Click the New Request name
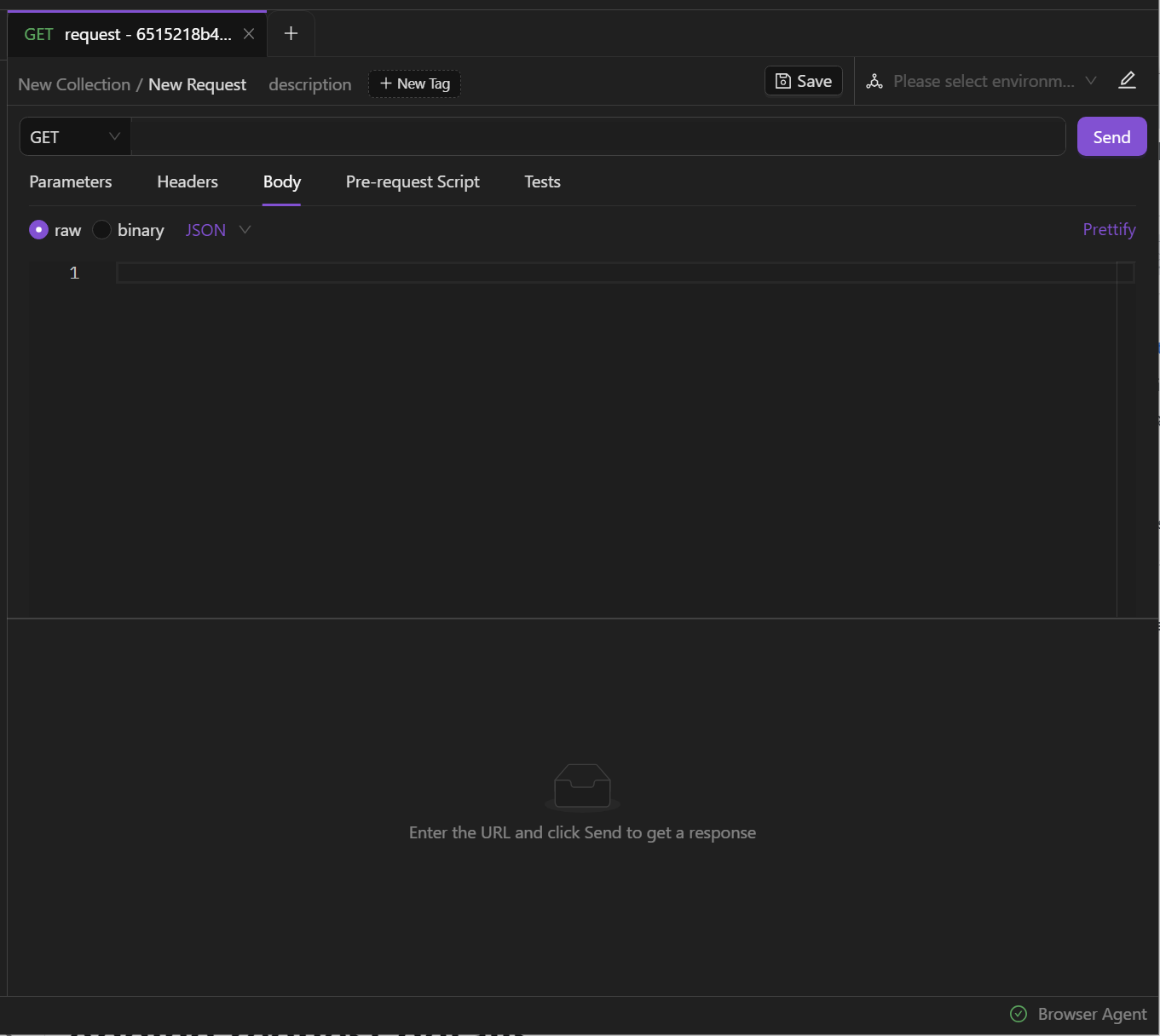The width and height of the screenshot is (1160, 1036). pyautogui.click(x=197, y=84)
